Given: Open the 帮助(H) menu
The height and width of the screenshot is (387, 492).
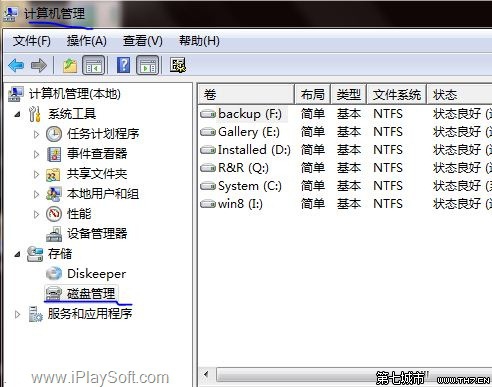Looking at the screenshot, I should [x=199, y=41].
